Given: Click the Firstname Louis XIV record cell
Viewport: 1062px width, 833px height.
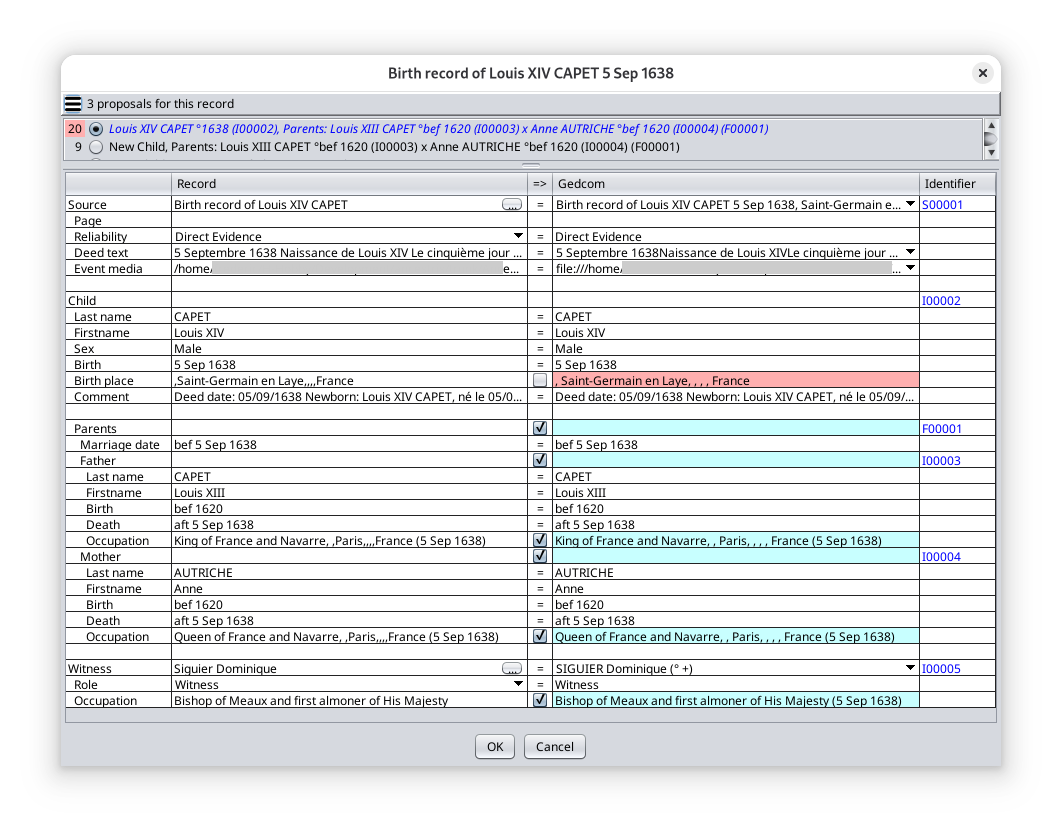Looking at the screenshot, I should click(349, 333).
